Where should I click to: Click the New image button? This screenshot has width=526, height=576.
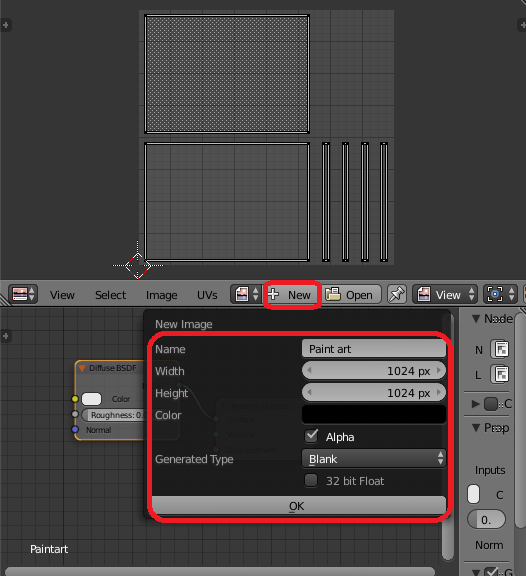(x=292, y=295)
